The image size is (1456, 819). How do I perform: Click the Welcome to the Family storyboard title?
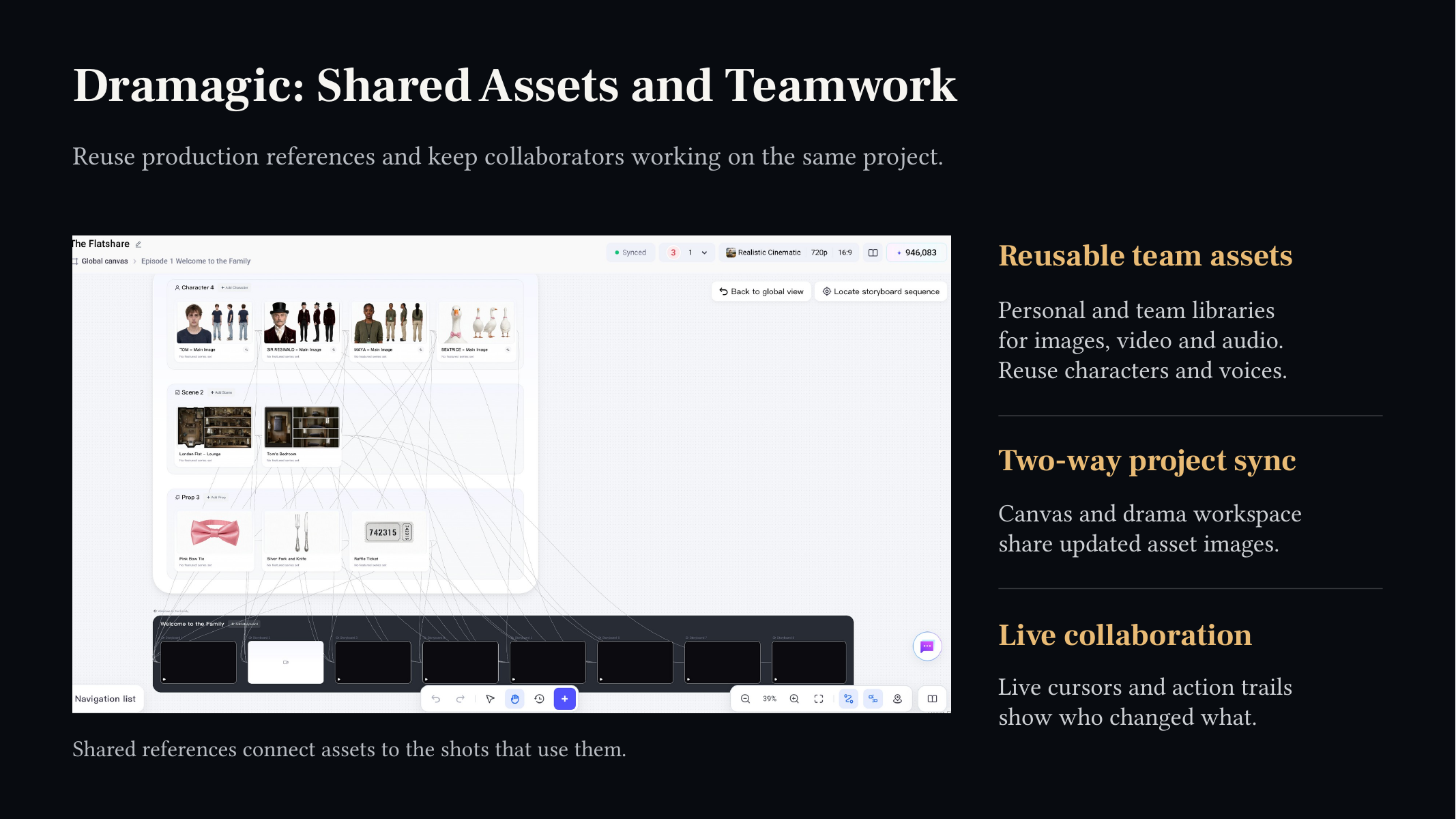pyautogui.click(x=192, y=624)
